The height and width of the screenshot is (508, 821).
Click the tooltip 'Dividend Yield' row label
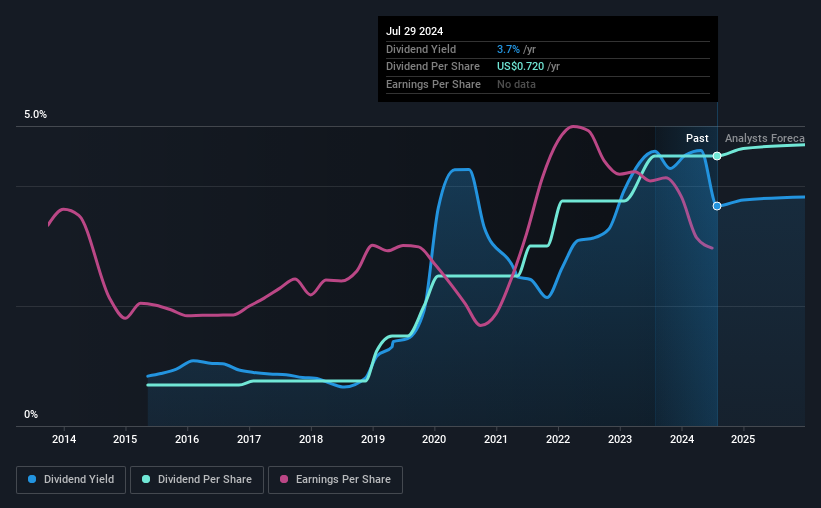pos(421,49)
